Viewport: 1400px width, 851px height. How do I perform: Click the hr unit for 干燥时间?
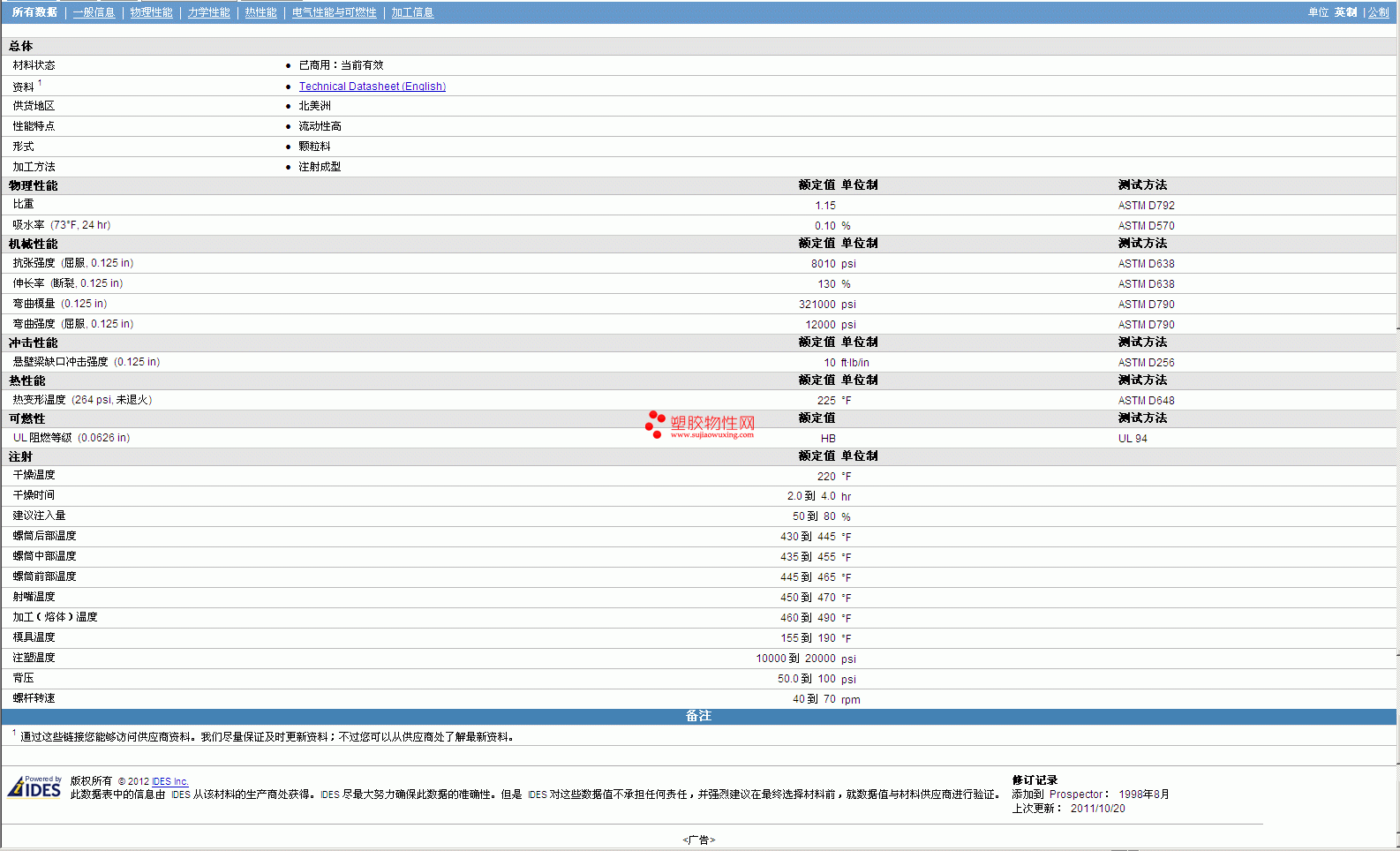pyautogui.click(x=846, y=497)
